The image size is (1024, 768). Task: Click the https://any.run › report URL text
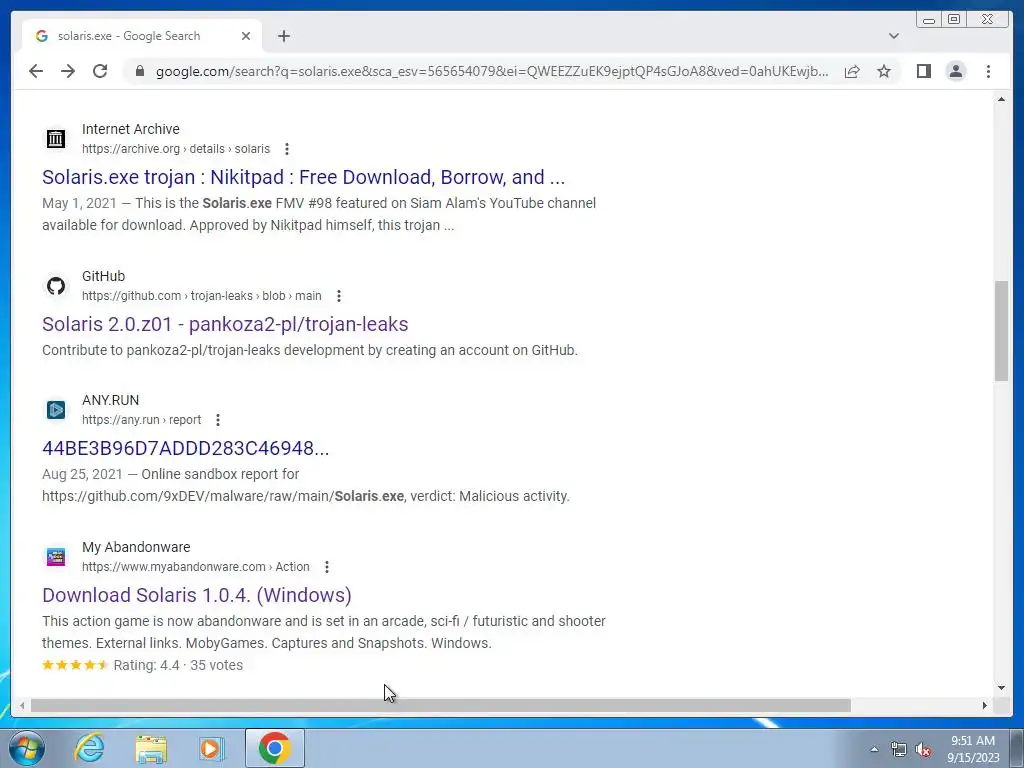pos(141,420)
